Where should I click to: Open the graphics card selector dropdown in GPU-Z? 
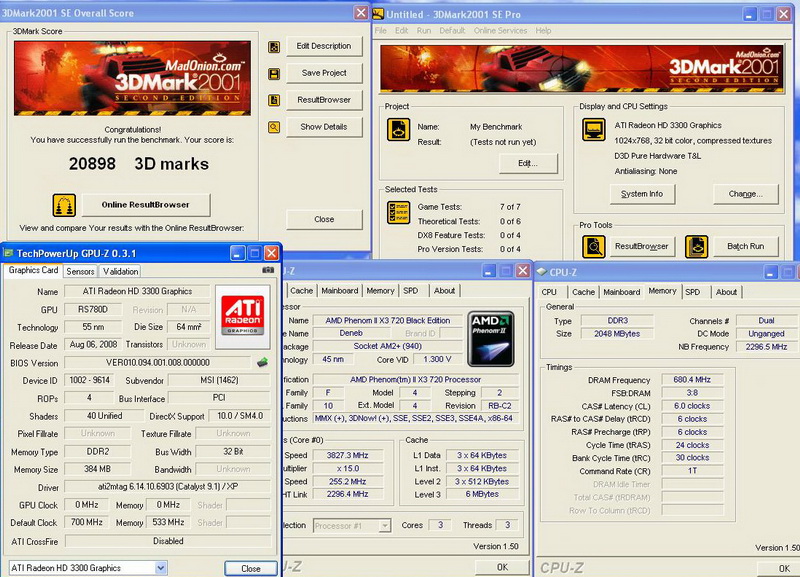point(160,568)
